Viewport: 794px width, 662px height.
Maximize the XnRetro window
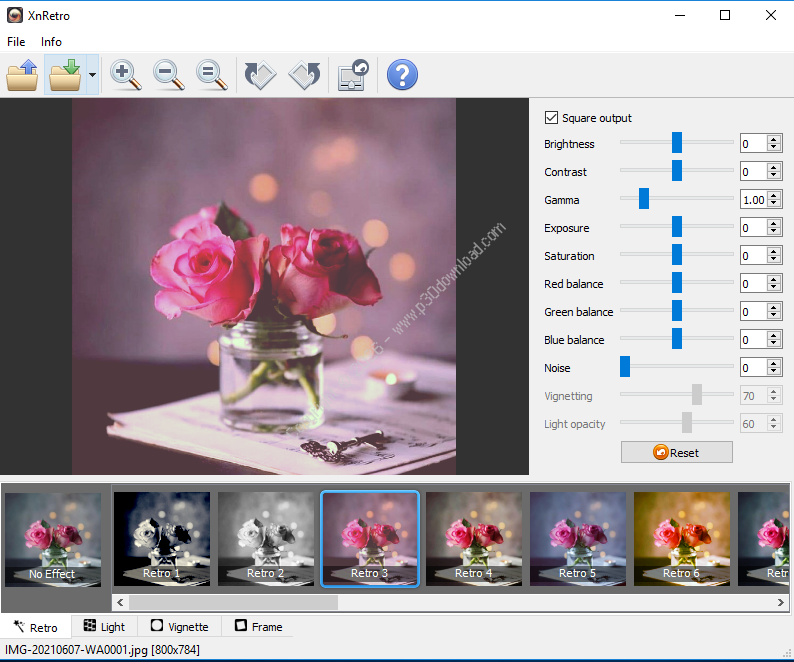coord(725,15)
